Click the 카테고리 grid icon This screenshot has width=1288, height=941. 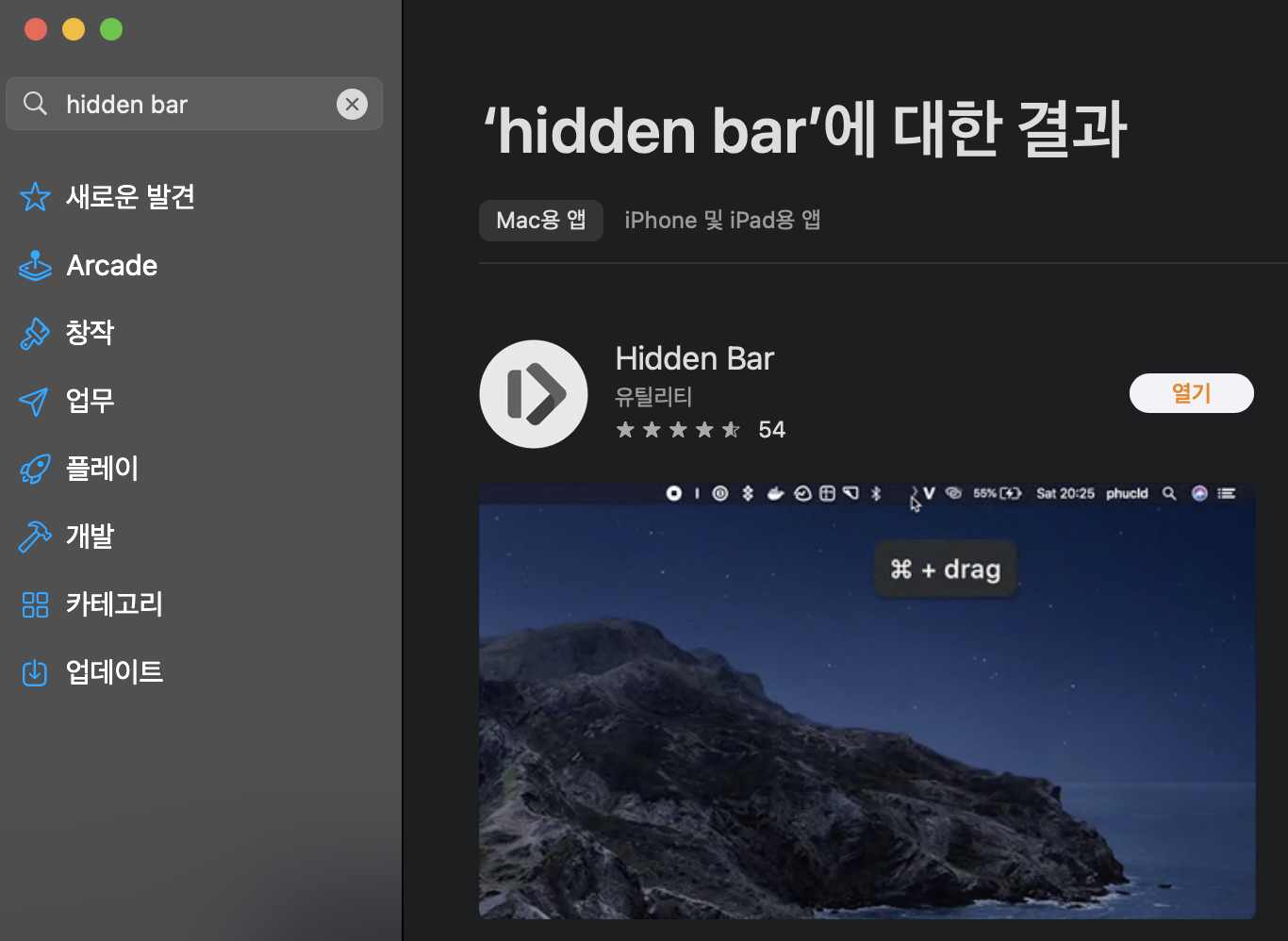tap(35, 604)
